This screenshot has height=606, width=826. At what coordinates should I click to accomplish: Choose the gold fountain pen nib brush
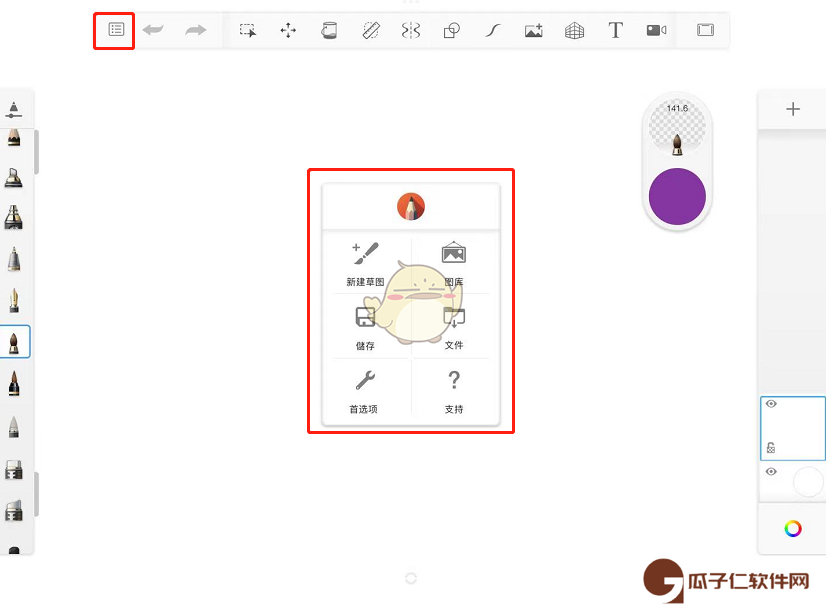[x=14, y=301]
